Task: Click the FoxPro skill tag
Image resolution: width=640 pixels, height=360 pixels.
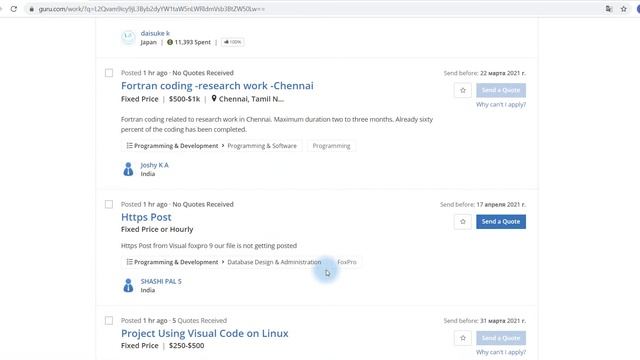Action: (x=347, y=262)
